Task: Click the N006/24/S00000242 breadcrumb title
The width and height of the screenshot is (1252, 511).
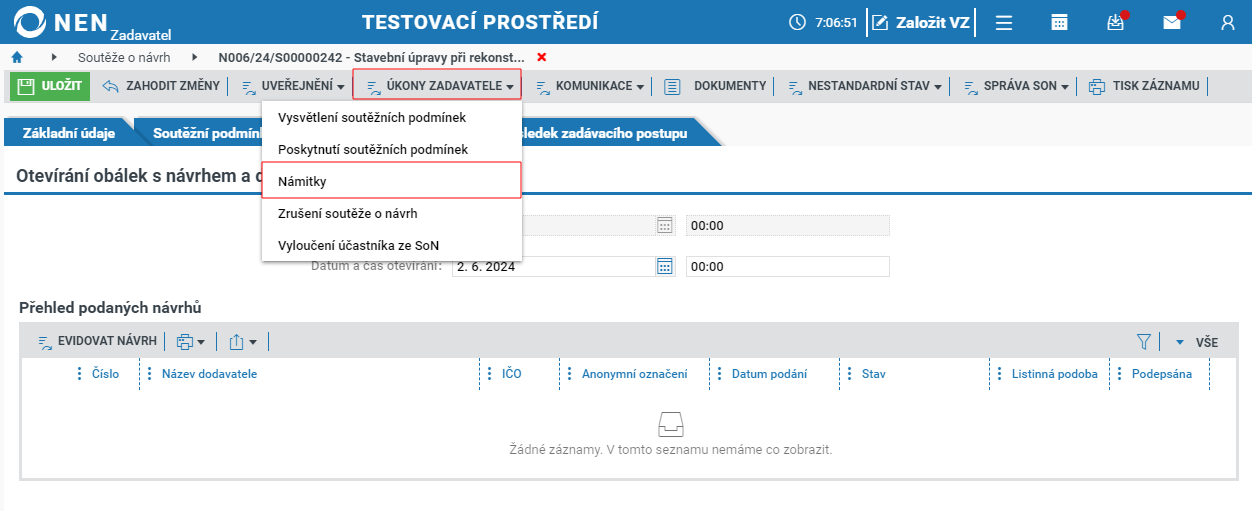Action: coord(373,57)
